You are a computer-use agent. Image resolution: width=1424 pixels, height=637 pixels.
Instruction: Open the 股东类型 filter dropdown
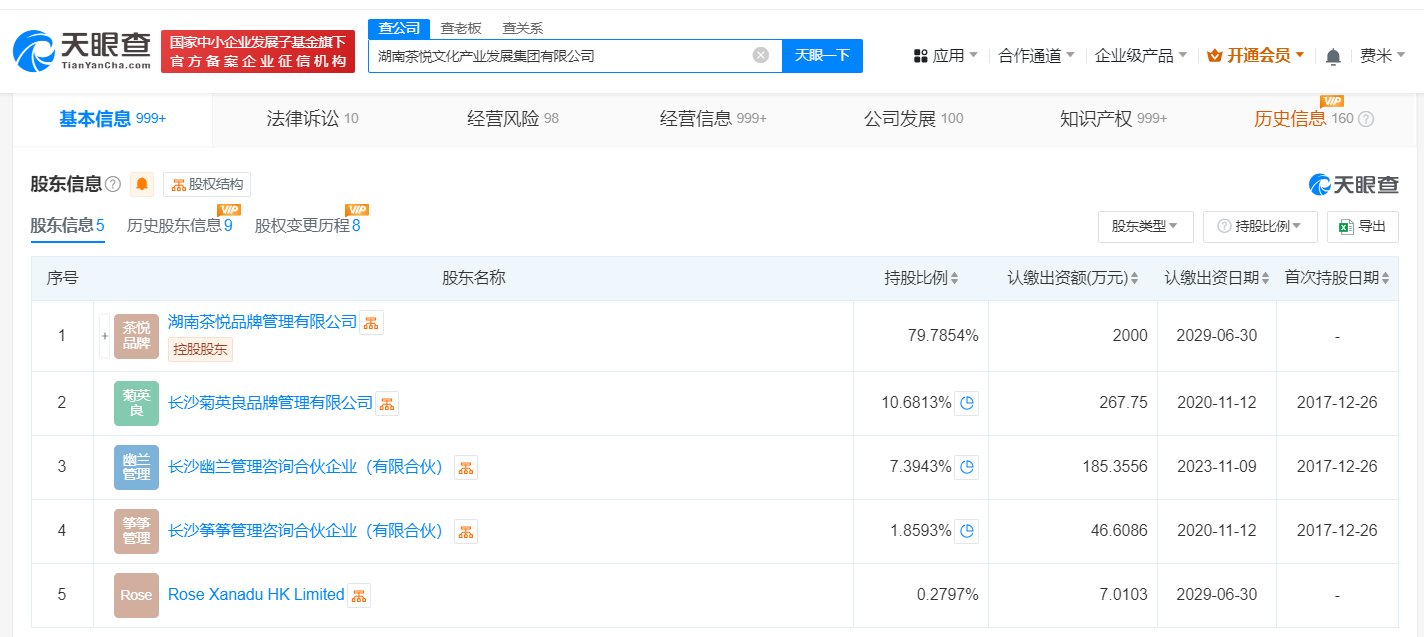click(1144, 226)
